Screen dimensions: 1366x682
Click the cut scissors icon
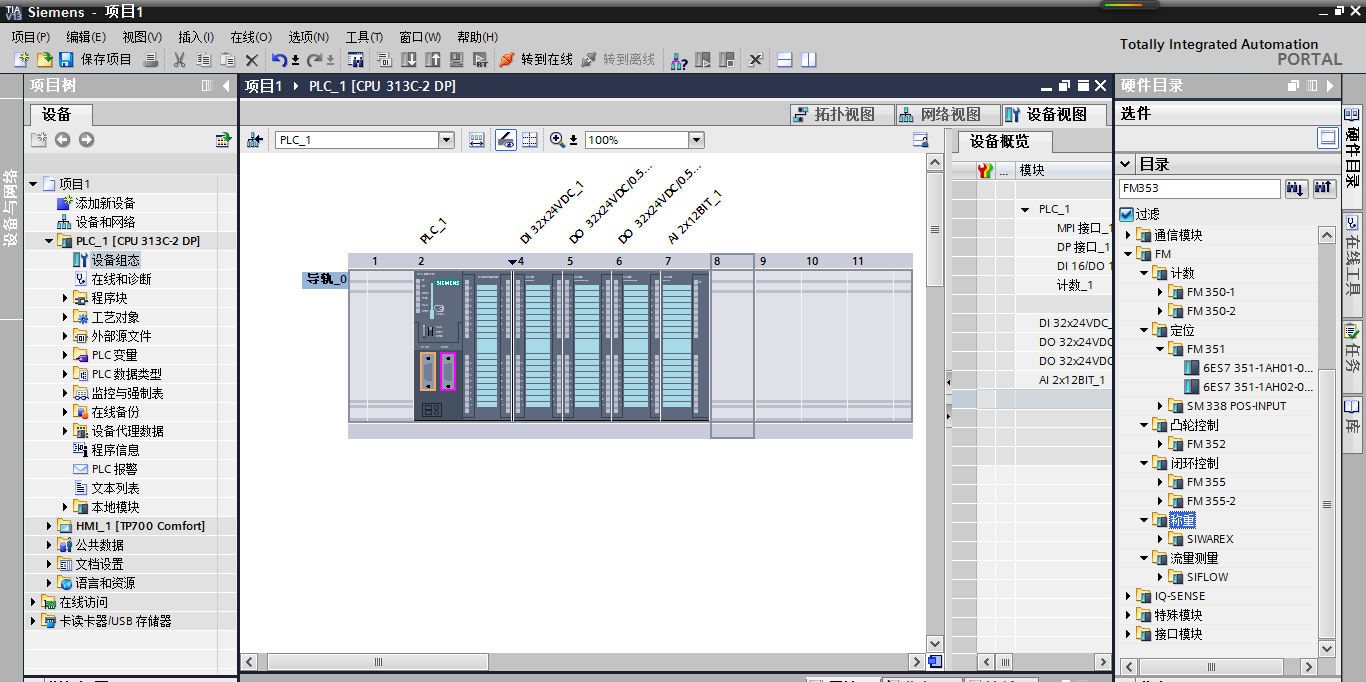[180, 60]
